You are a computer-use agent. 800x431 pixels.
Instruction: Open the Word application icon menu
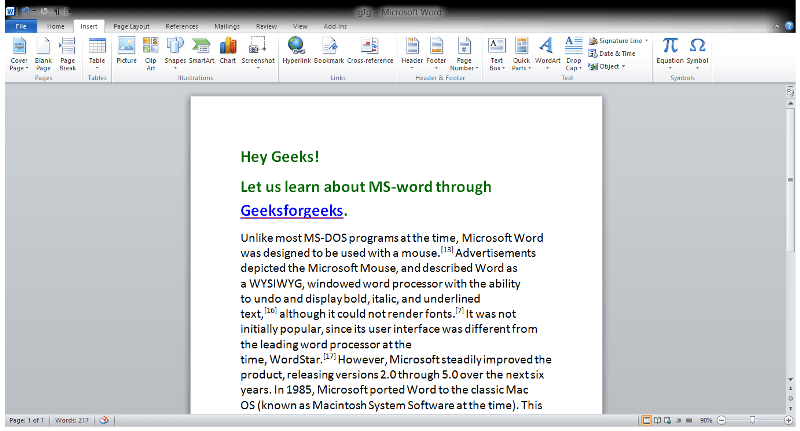(x=10, y=11)
